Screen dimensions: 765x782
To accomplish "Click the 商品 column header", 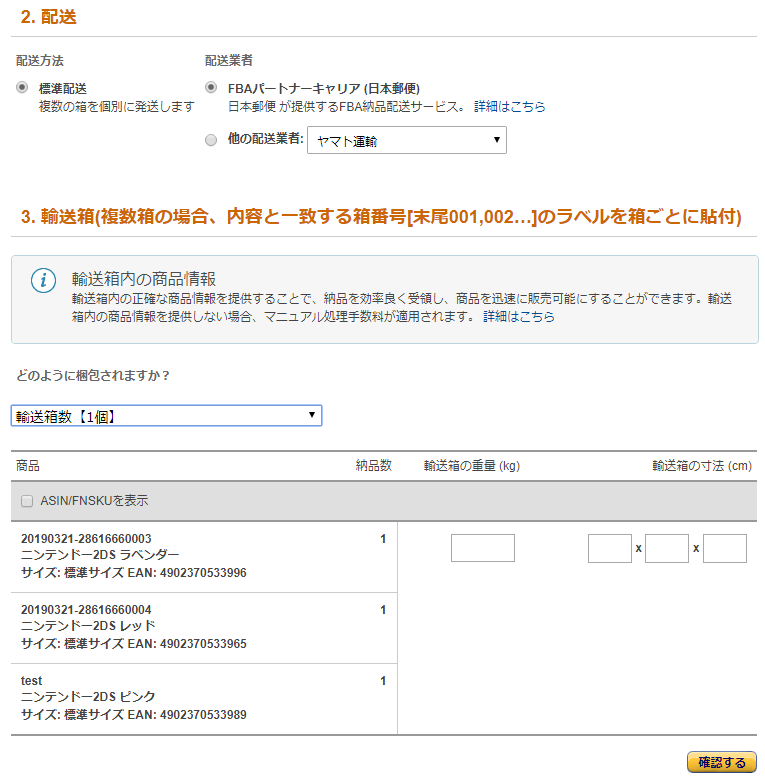I will click(x=28, y=466).
